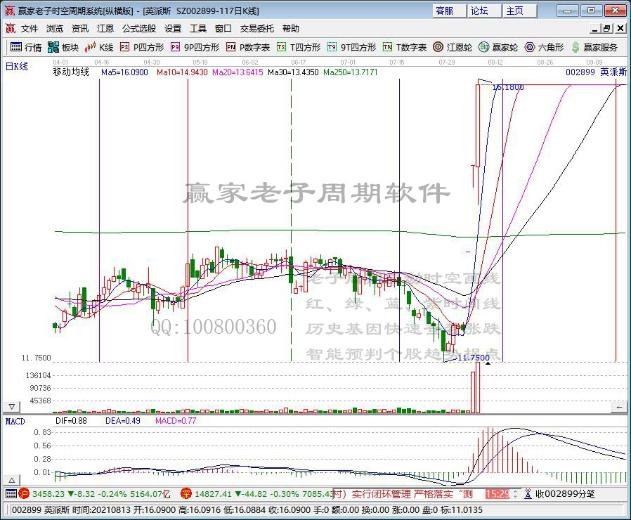The width and height of the screenshot is (631, 520).
Task: Open the 文件 menu
Action: tap(29, 29)
